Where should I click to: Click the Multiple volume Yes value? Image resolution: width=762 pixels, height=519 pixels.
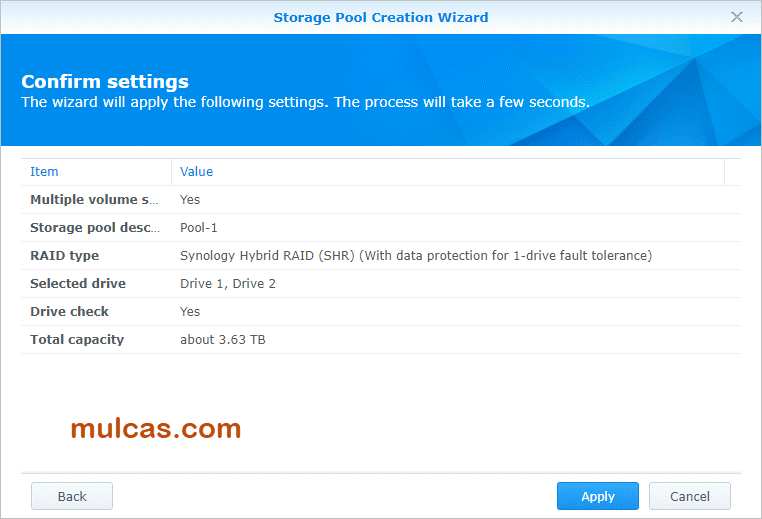coord(190,200)
